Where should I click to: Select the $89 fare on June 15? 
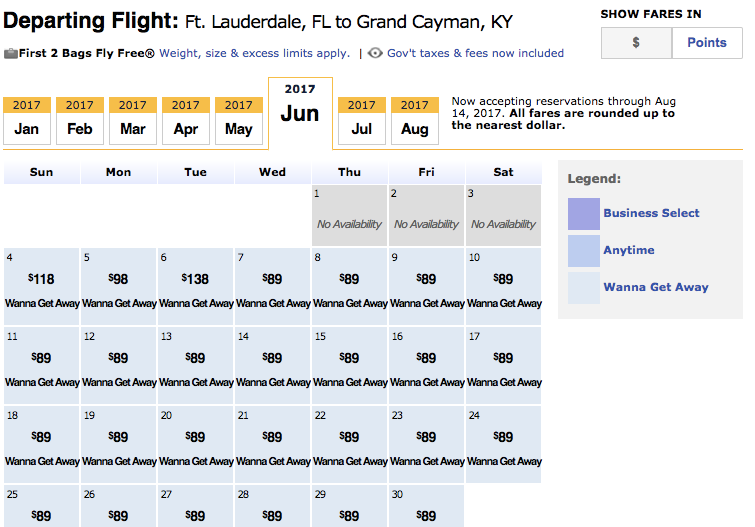click(349, 358)
